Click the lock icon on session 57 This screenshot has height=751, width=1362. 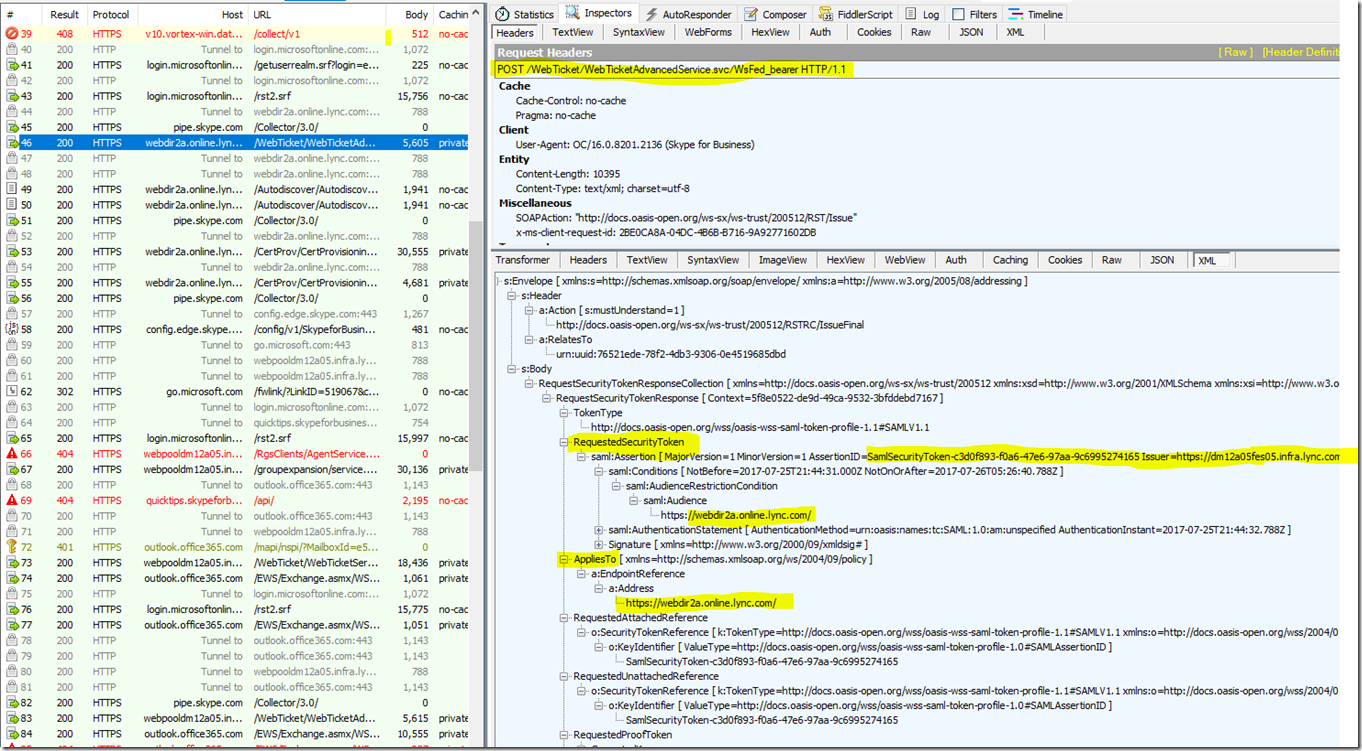tap(12, 314)
